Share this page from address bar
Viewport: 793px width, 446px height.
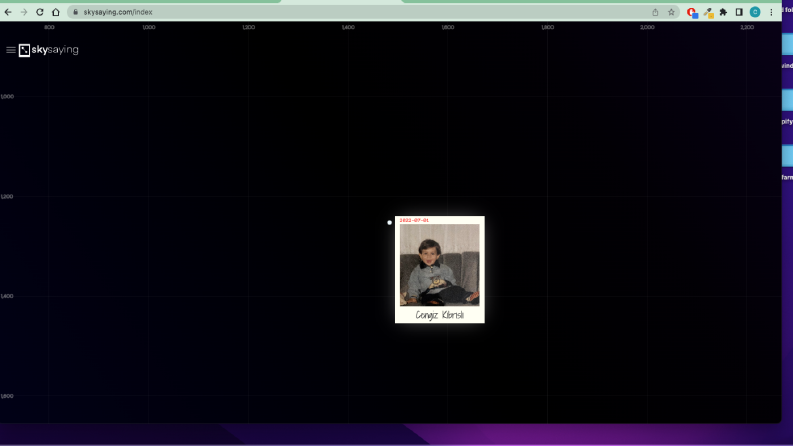tap(655, 12)
